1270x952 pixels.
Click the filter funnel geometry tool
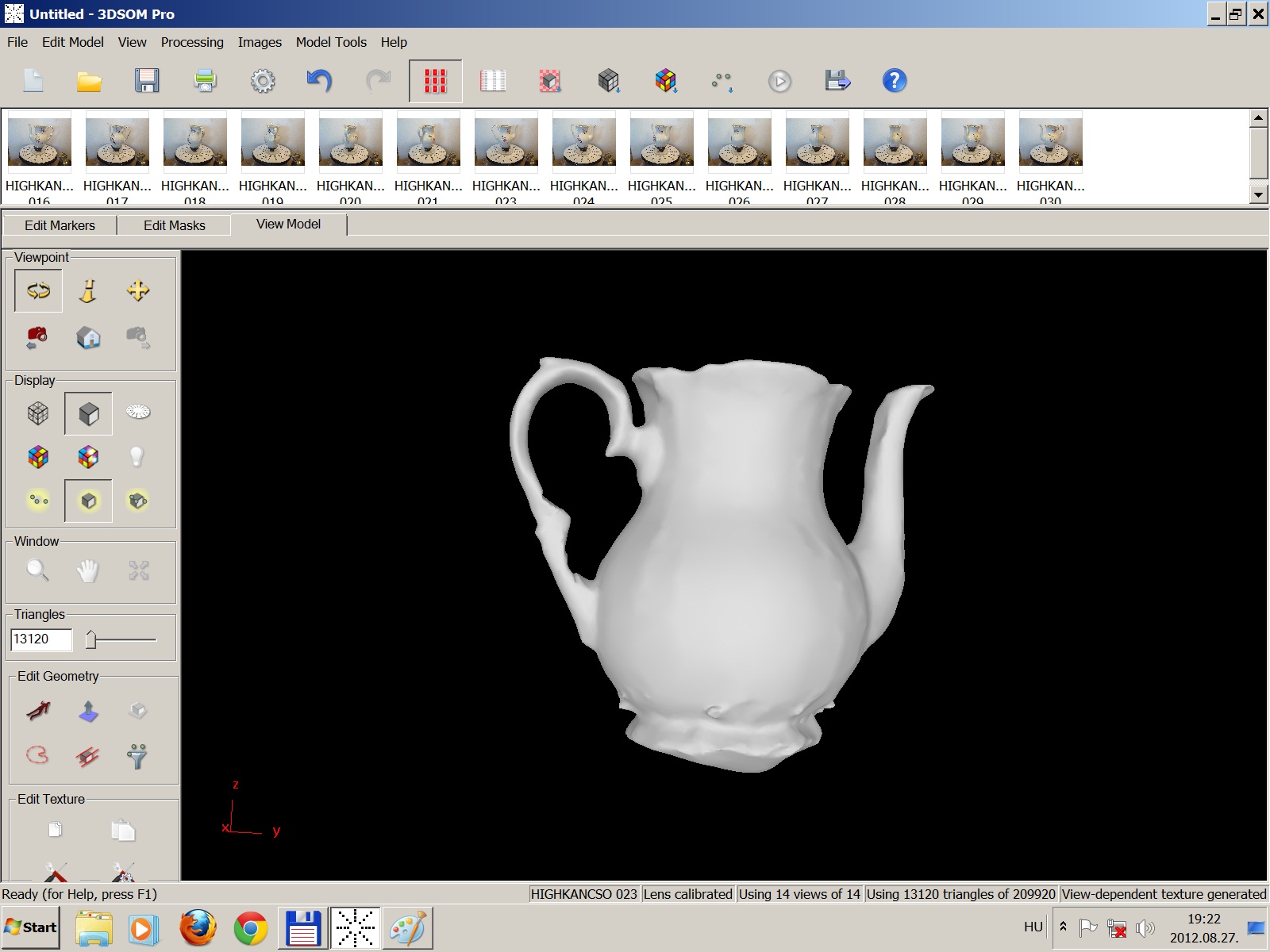coord(137,756)
